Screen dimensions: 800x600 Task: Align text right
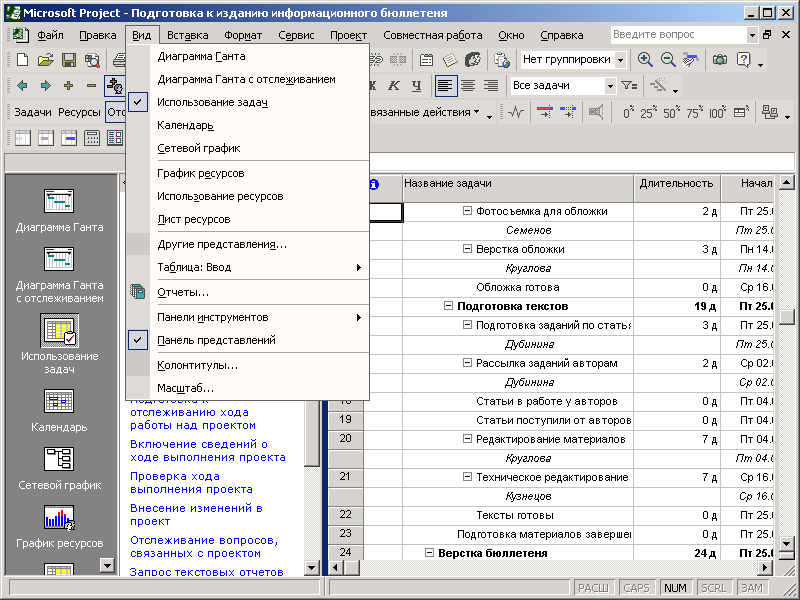coord(491,86)
